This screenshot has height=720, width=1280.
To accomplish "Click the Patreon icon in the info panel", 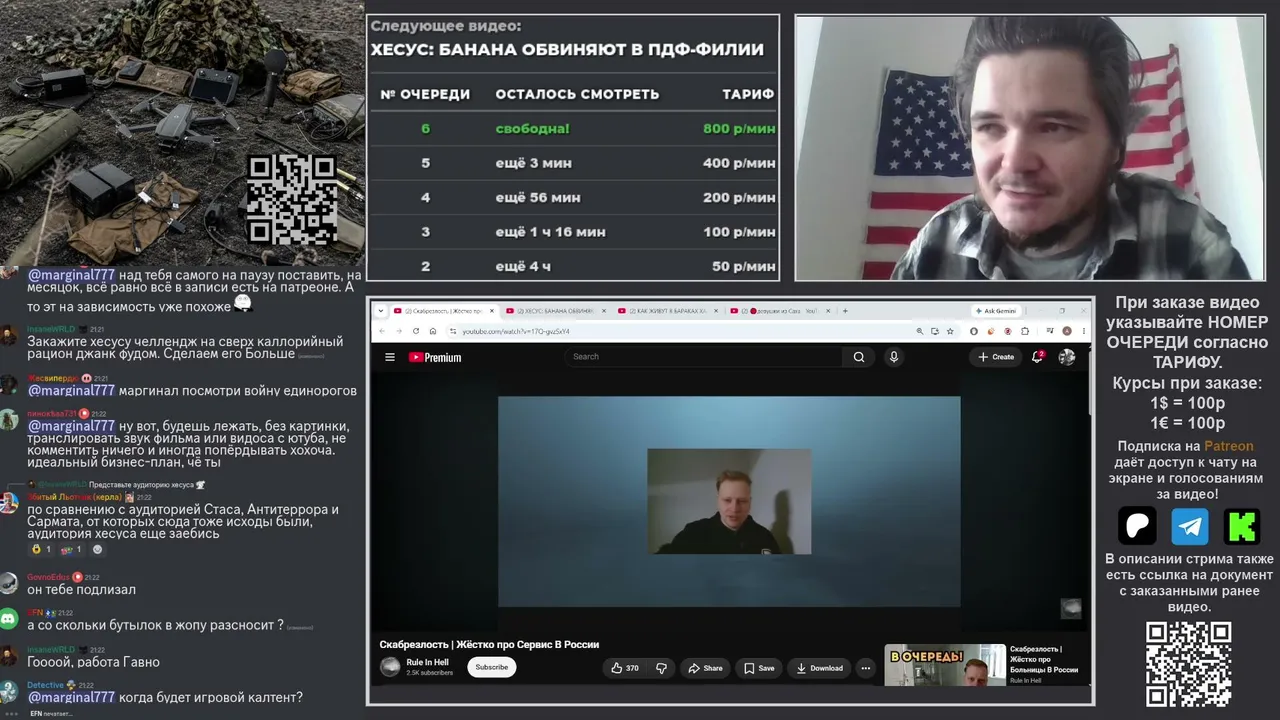I will pyautogui.click(x=1137, y=525).
